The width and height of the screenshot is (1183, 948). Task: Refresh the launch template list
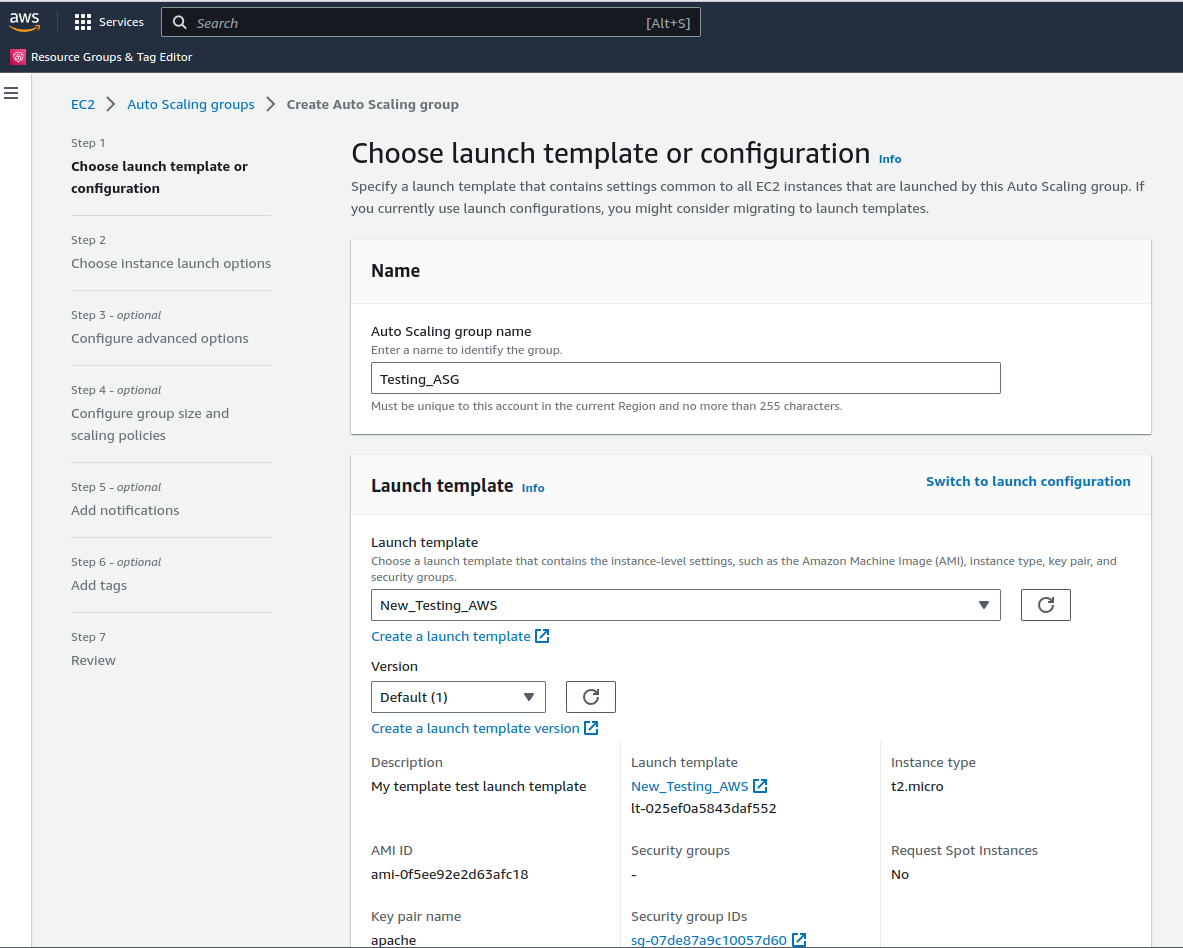pyautogui.click(x=1045, y=605)
